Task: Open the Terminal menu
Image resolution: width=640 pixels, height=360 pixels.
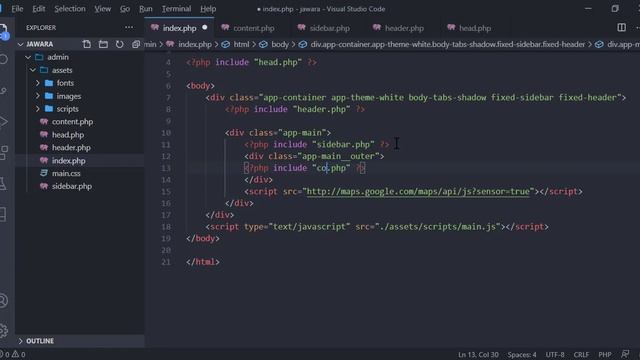Action: [176, 9]
